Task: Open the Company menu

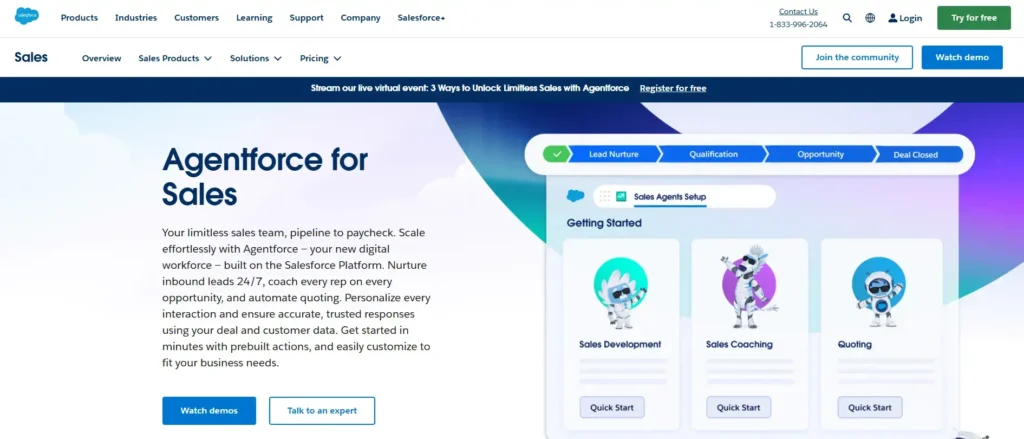Action: [360, 18]
